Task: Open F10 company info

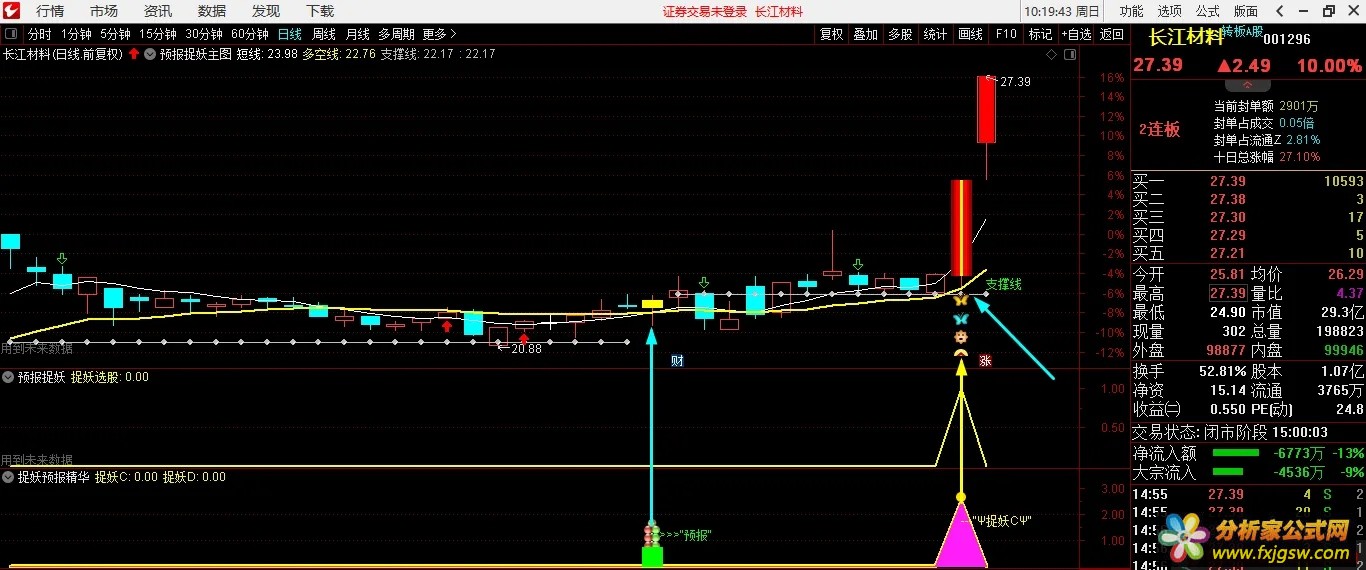Action: tap(1006, 33)
